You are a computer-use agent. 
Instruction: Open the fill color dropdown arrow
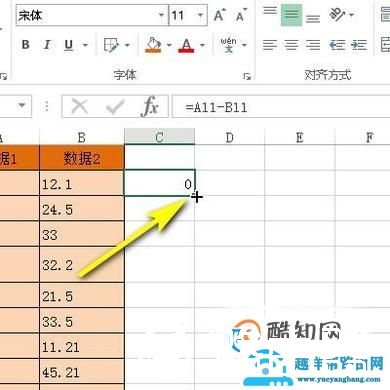pos(169,45)
